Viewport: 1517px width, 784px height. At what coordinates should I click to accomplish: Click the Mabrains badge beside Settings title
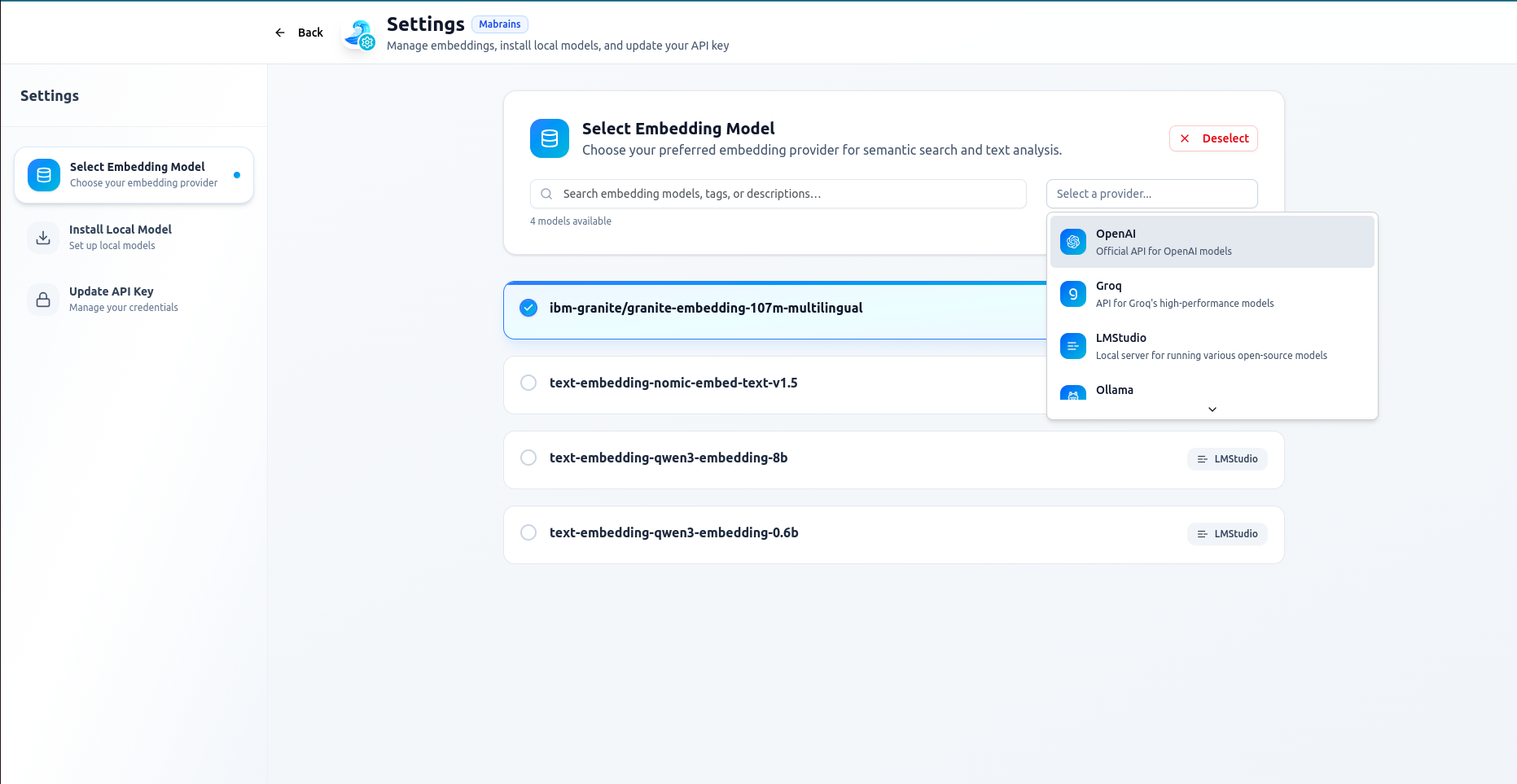[x=499, y=24]
